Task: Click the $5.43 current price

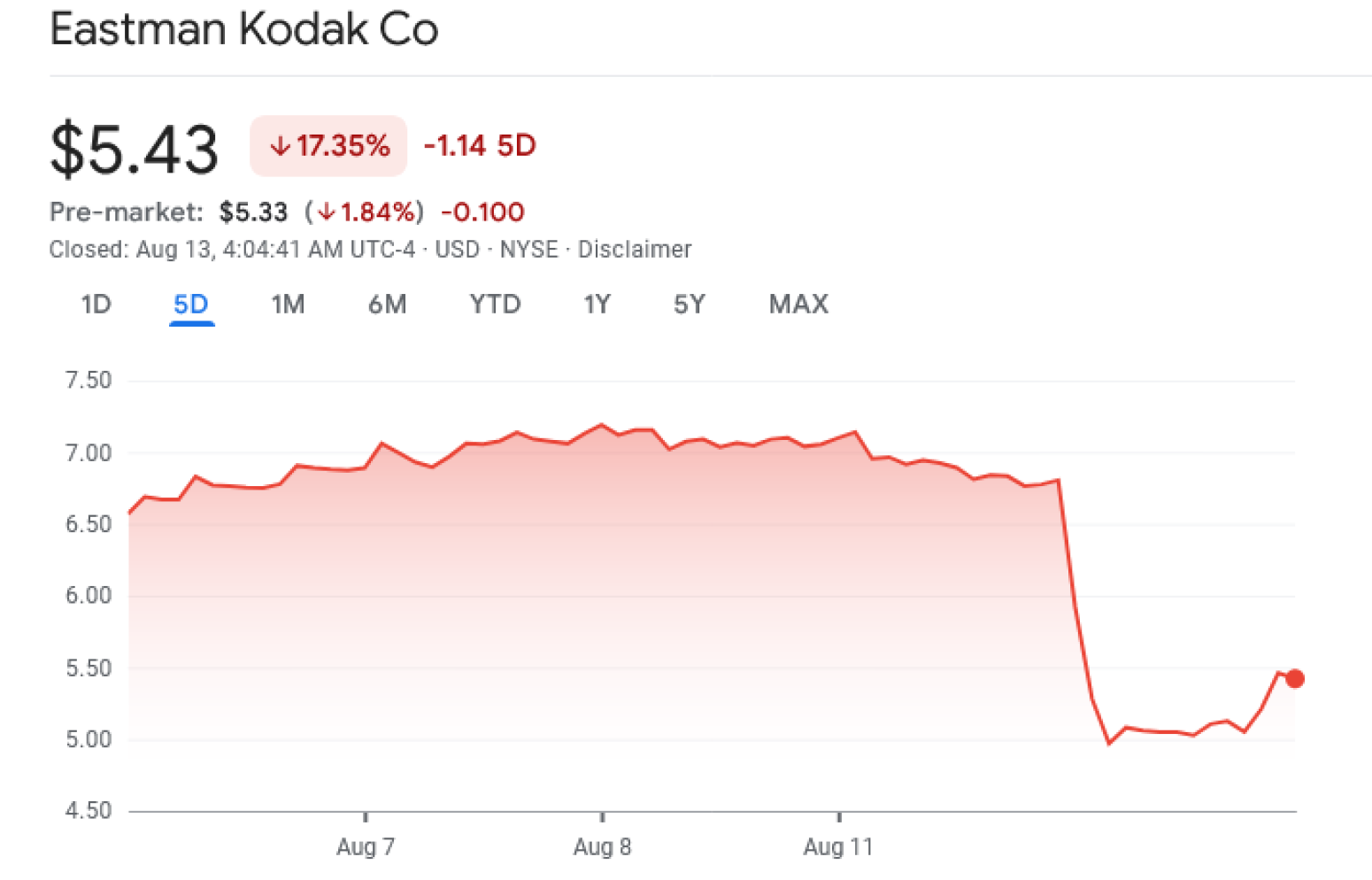Action: tap(135, 149)
